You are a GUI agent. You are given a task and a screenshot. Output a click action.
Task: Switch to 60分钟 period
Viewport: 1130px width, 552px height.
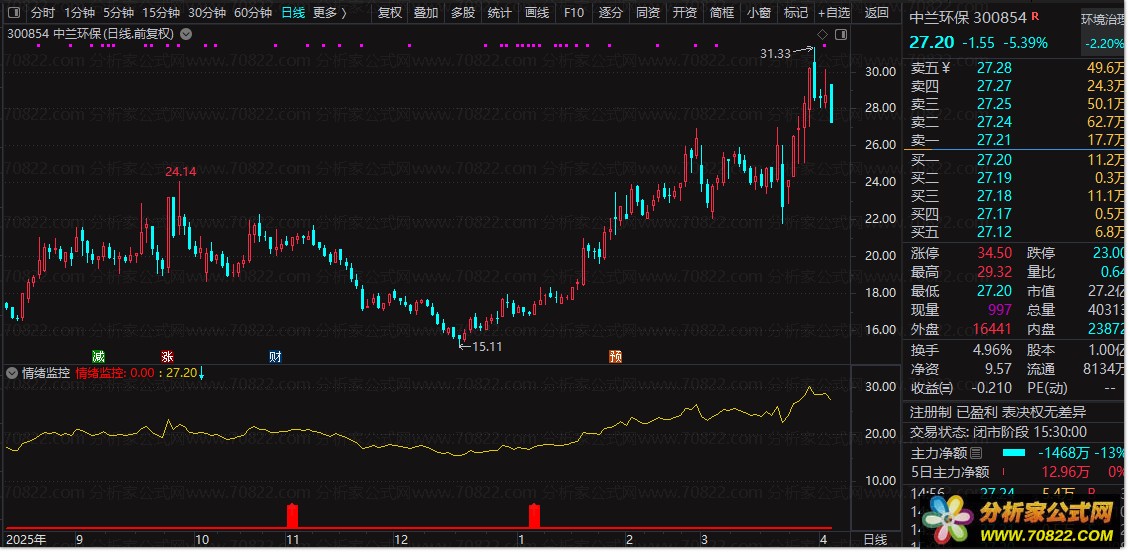253,12
